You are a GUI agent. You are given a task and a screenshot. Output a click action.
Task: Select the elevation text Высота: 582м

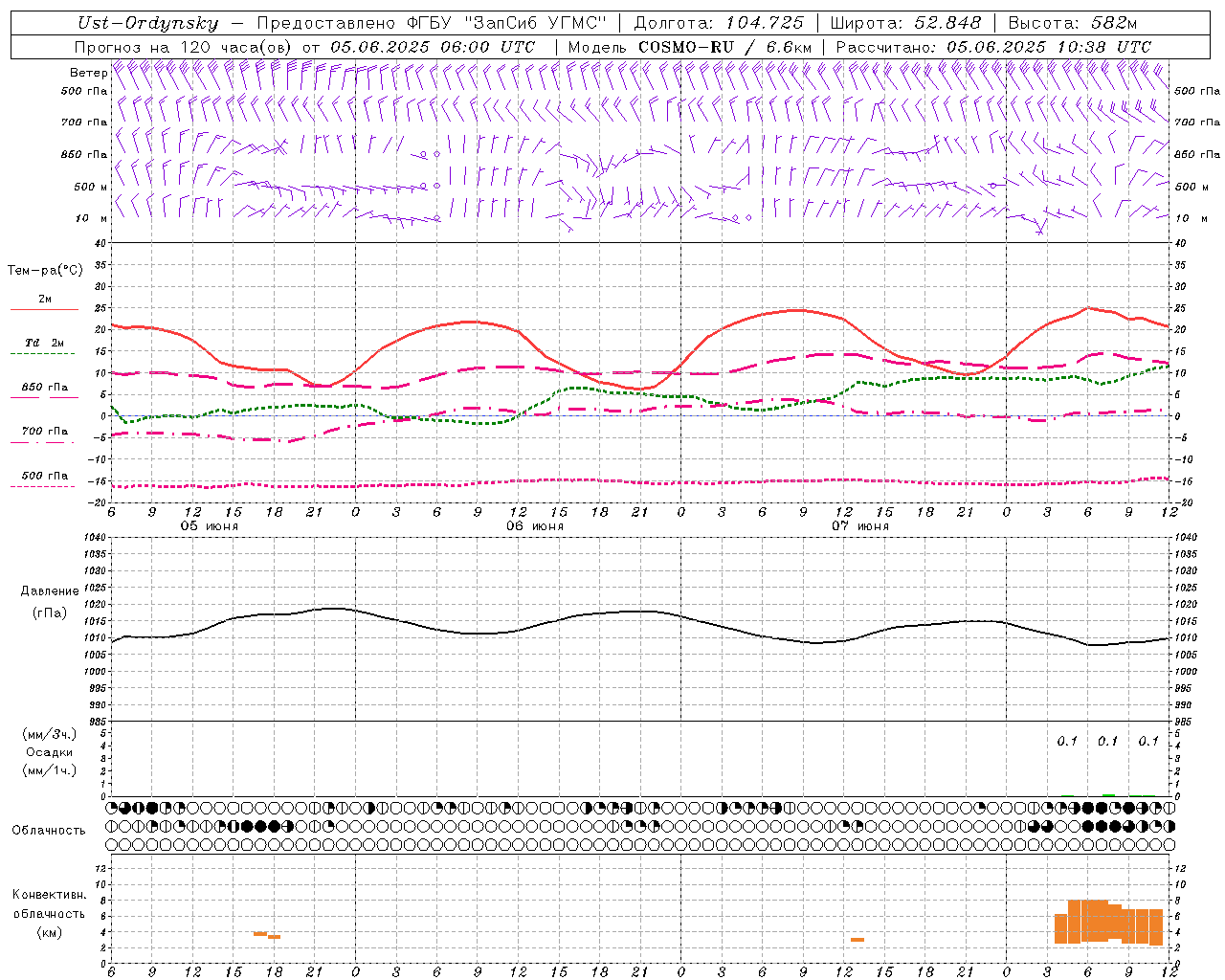(x=1073, y=23)
